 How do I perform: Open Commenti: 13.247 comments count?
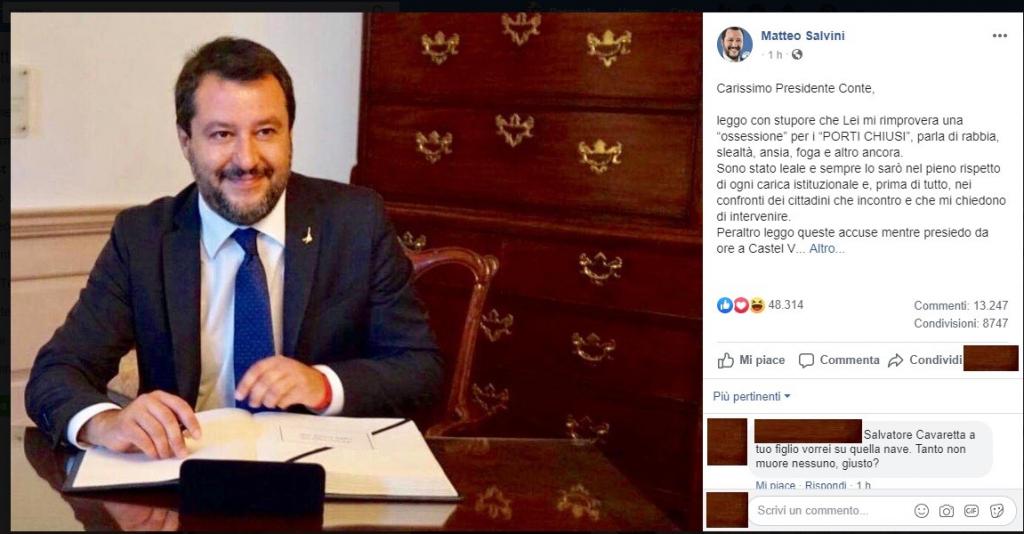click(x=961, y=306)
